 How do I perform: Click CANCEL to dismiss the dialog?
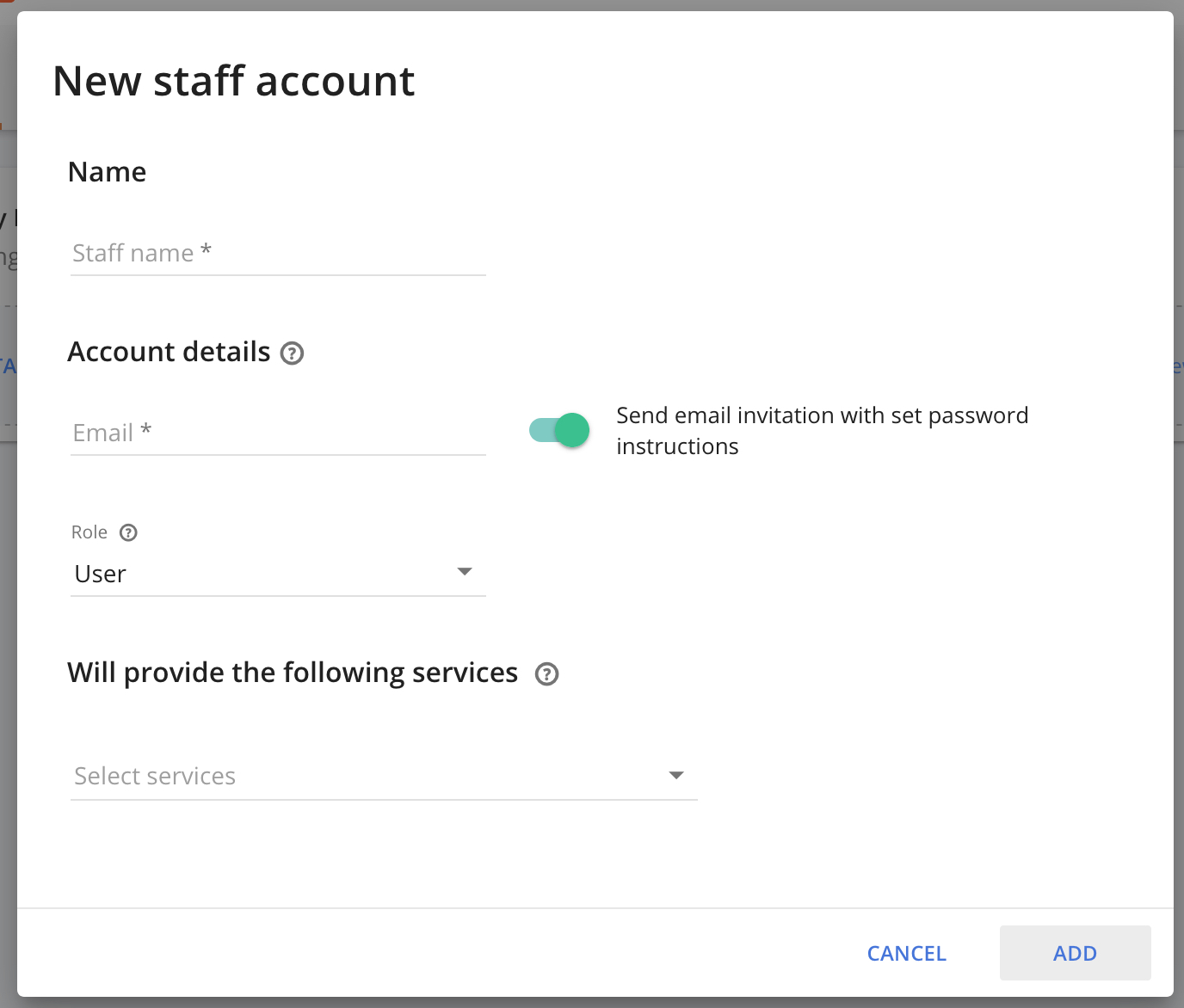906,953
